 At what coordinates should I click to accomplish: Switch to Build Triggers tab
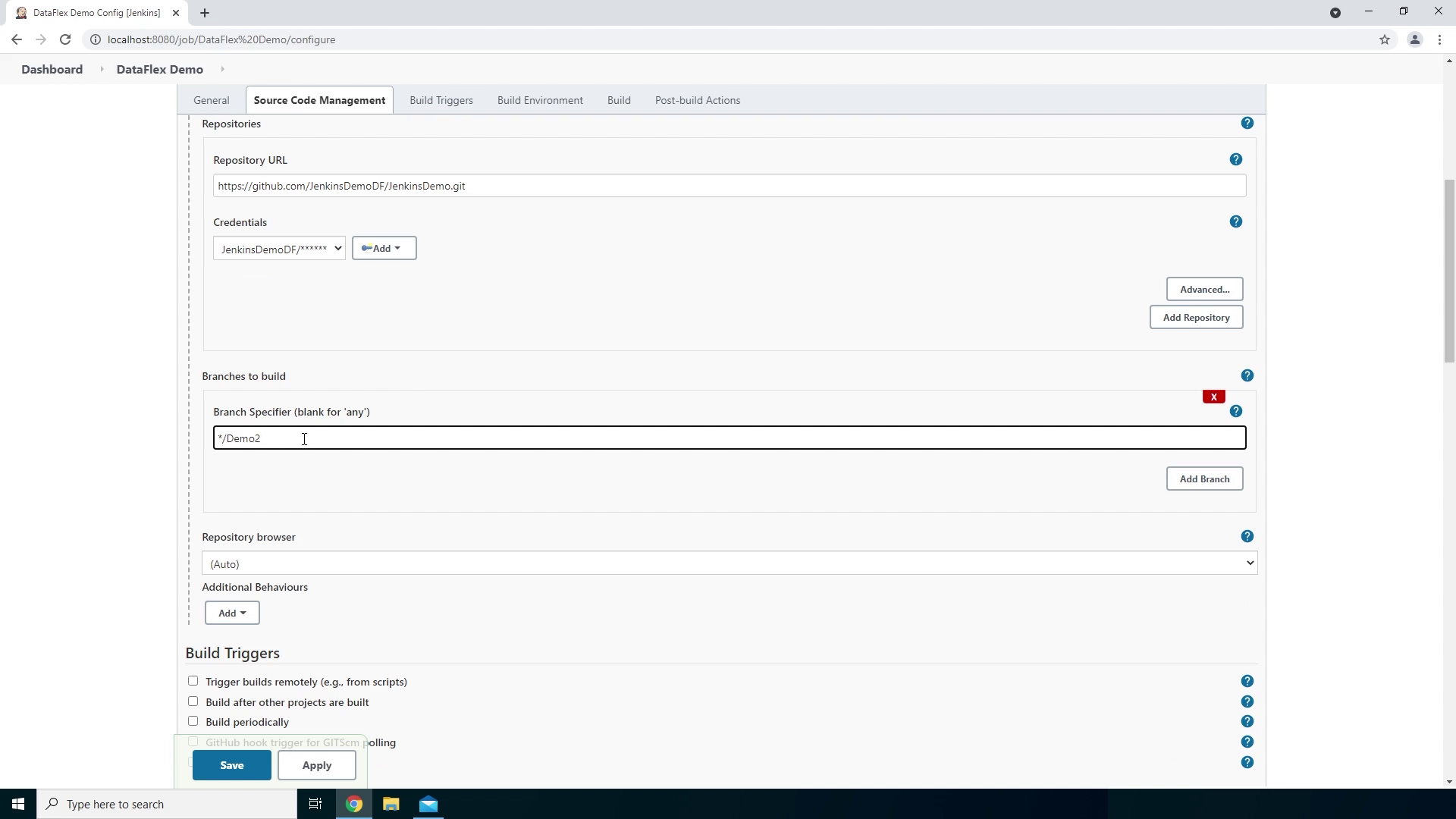click(x=441, y=100)
